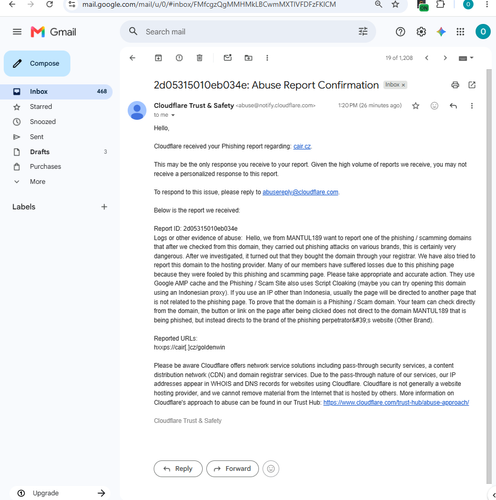Click sender name Cloudflare Trust & Safety

tap(194, 105)
